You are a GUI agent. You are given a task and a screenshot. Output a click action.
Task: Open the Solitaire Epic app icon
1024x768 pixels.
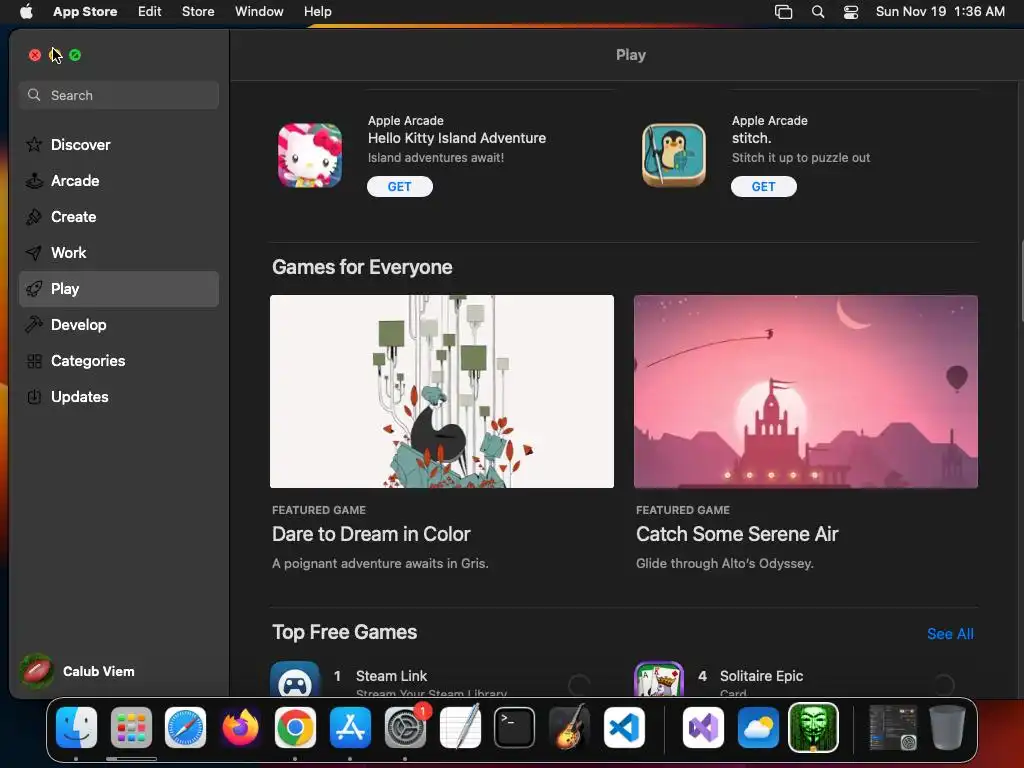point(659,679)
